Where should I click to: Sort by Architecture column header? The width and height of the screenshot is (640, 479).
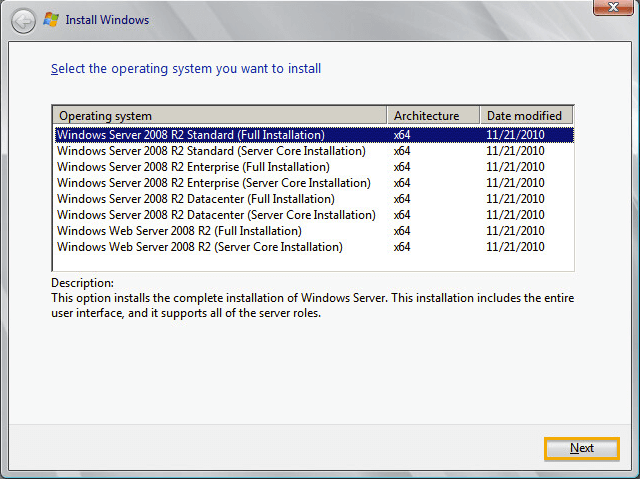click(x=433, y=115)
